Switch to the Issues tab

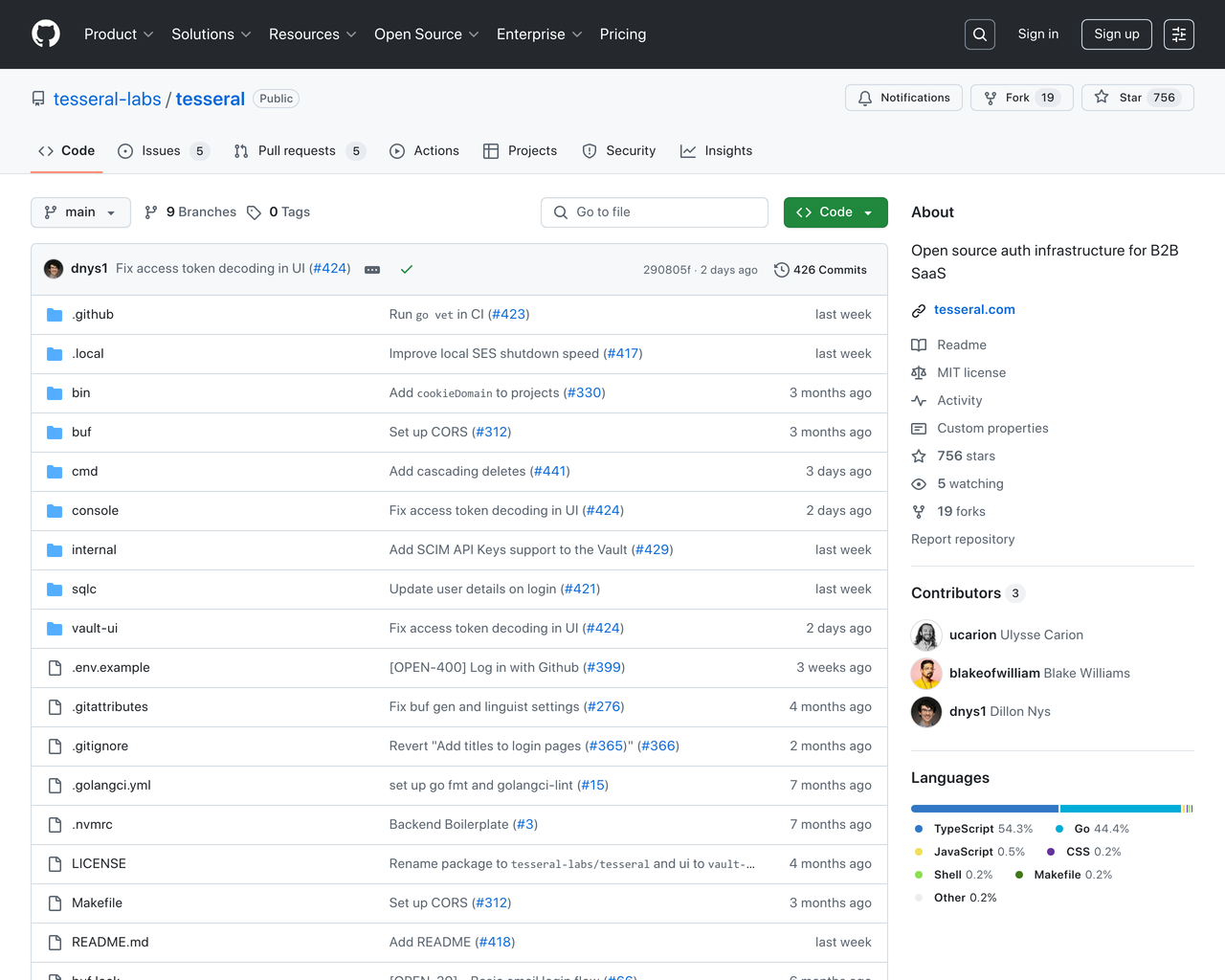pyautogui.click(x=163, y=151)
